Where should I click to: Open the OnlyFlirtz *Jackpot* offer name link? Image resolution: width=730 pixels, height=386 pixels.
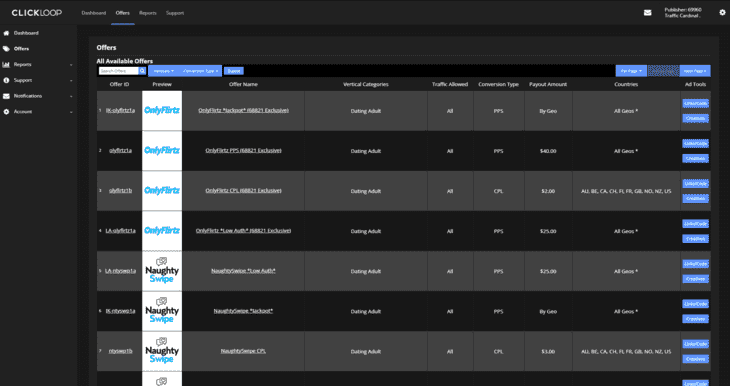point(243,110)
